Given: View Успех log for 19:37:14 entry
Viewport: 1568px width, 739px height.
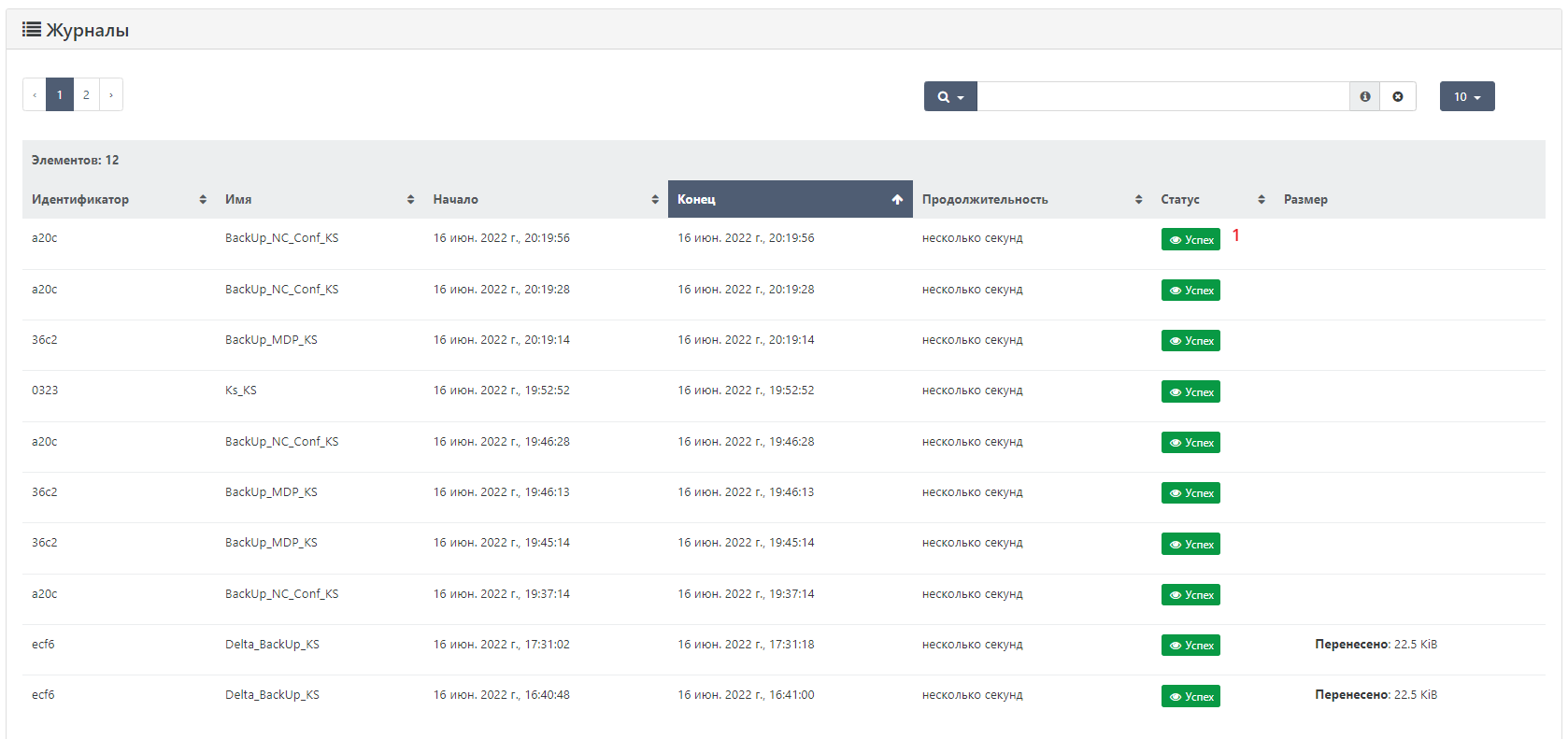Looking at the screenshot, I should coord(1190,595).
